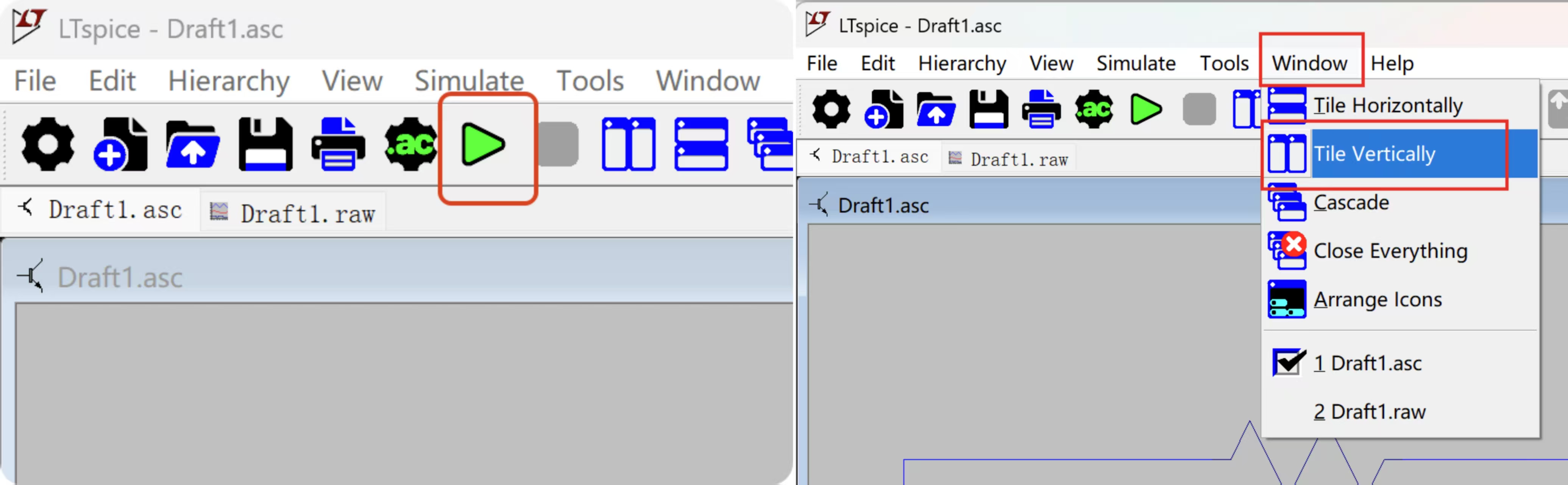This screenshot has height=485, width=1568.
Task: Select checked 1 Draft1.asc window entry
Action: click(x=1401, y=363)
